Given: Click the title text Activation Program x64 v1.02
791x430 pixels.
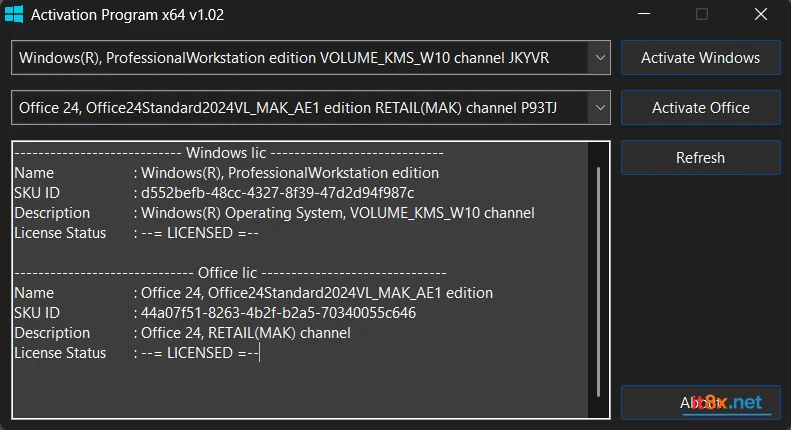Looking at the screenshot, I should [x=128, y=15].
